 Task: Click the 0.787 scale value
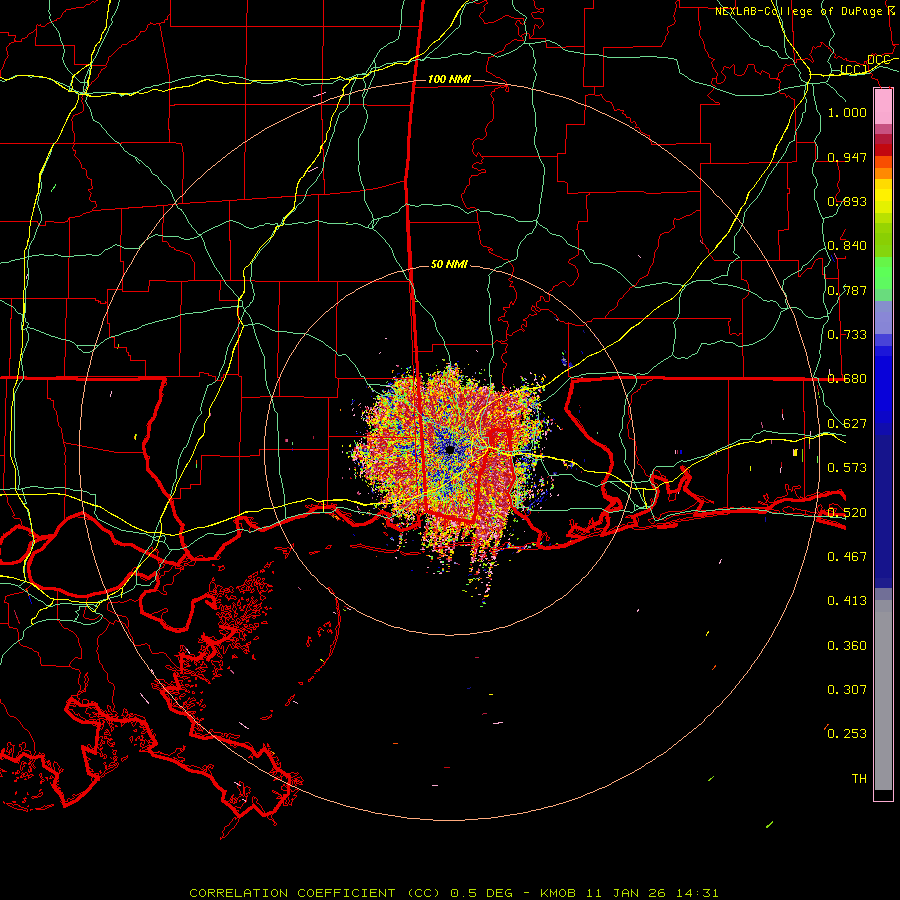(x=847, y=290)
